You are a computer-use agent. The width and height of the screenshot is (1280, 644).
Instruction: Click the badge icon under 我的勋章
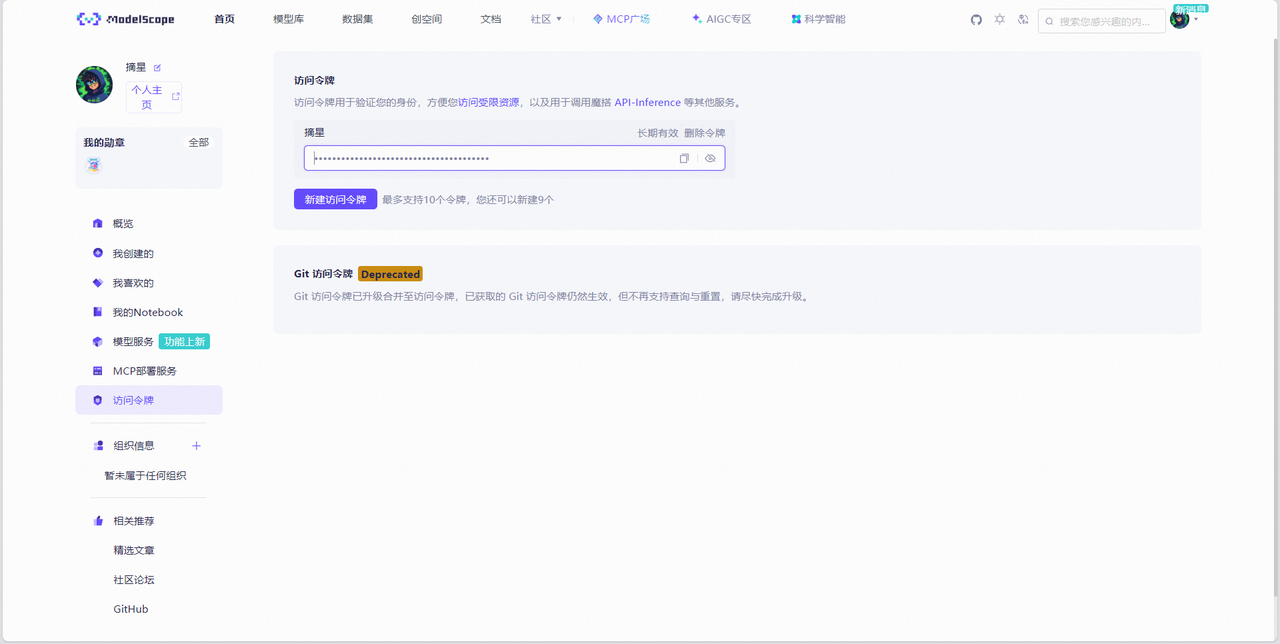(93, 165)
